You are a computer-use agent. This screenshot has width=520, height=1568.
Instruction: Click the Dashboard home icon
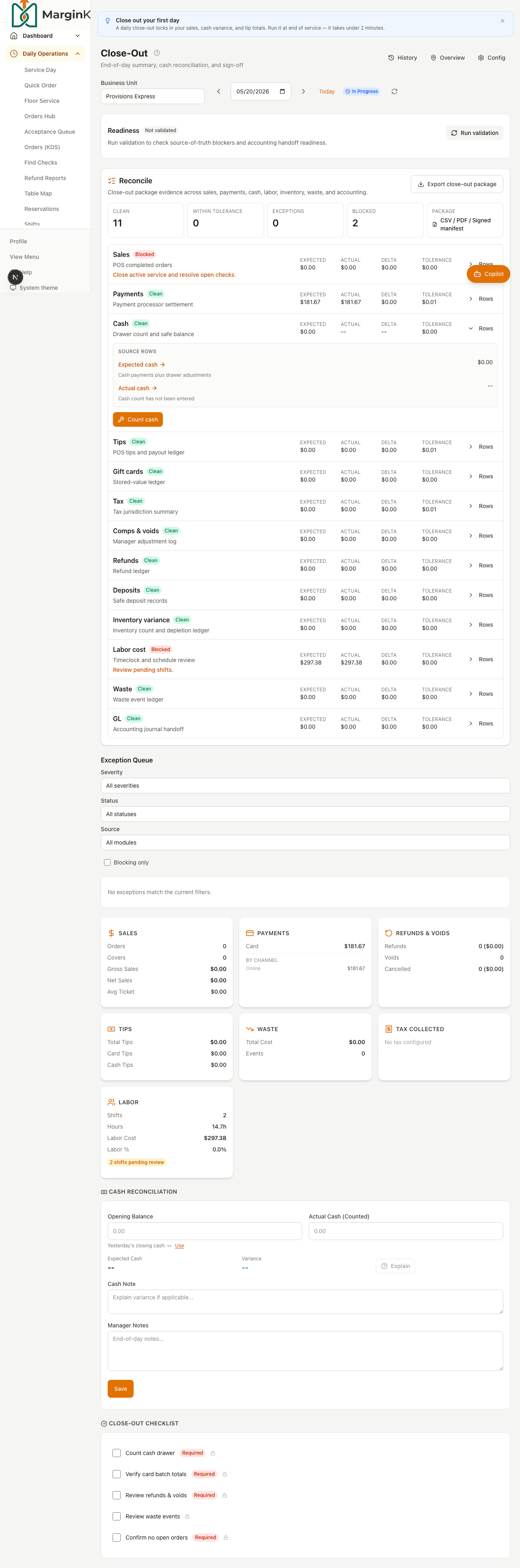[14, 36]
